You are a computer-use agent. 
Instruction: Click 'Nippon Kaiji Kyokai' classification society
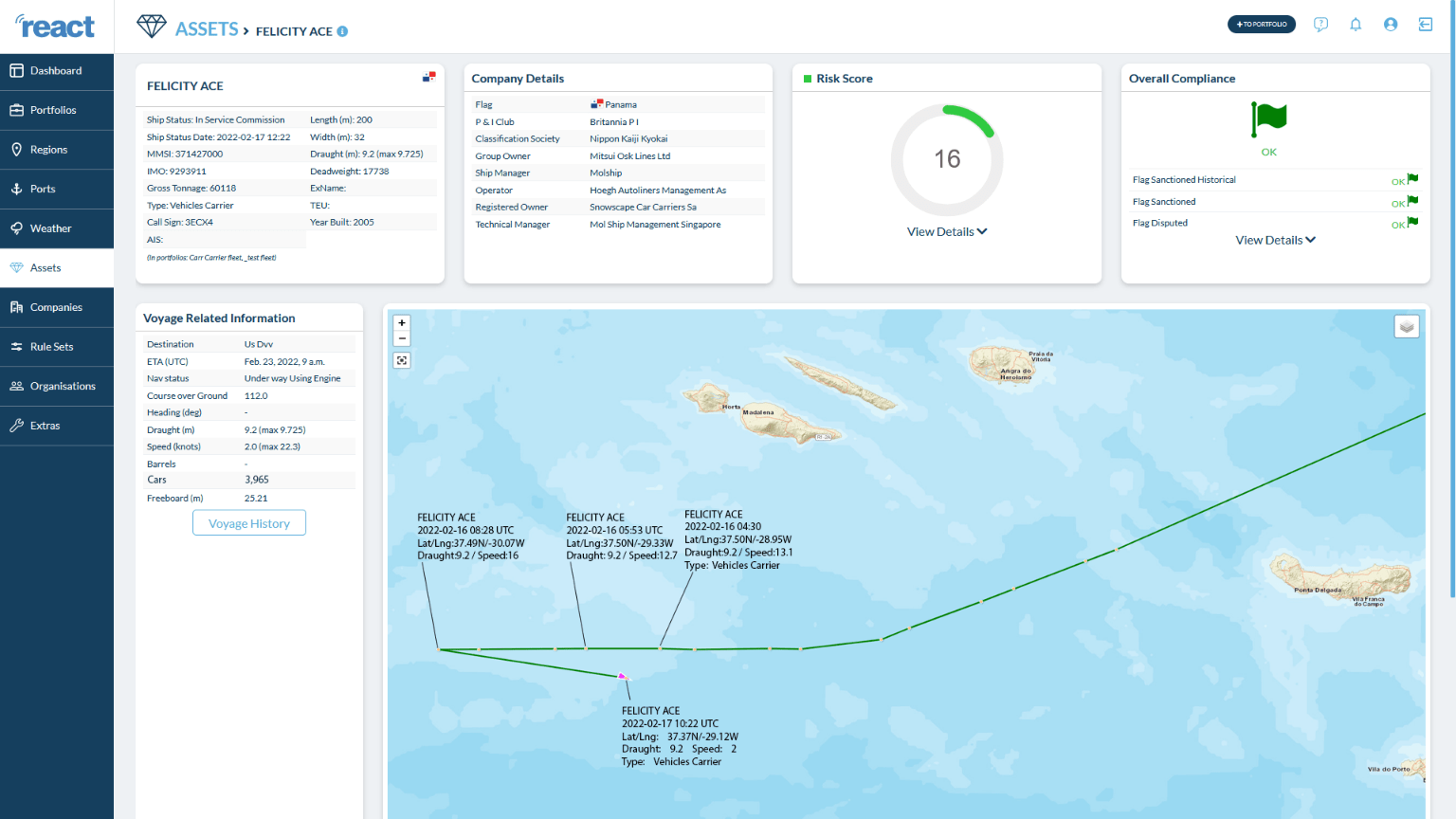coord(628,139)
